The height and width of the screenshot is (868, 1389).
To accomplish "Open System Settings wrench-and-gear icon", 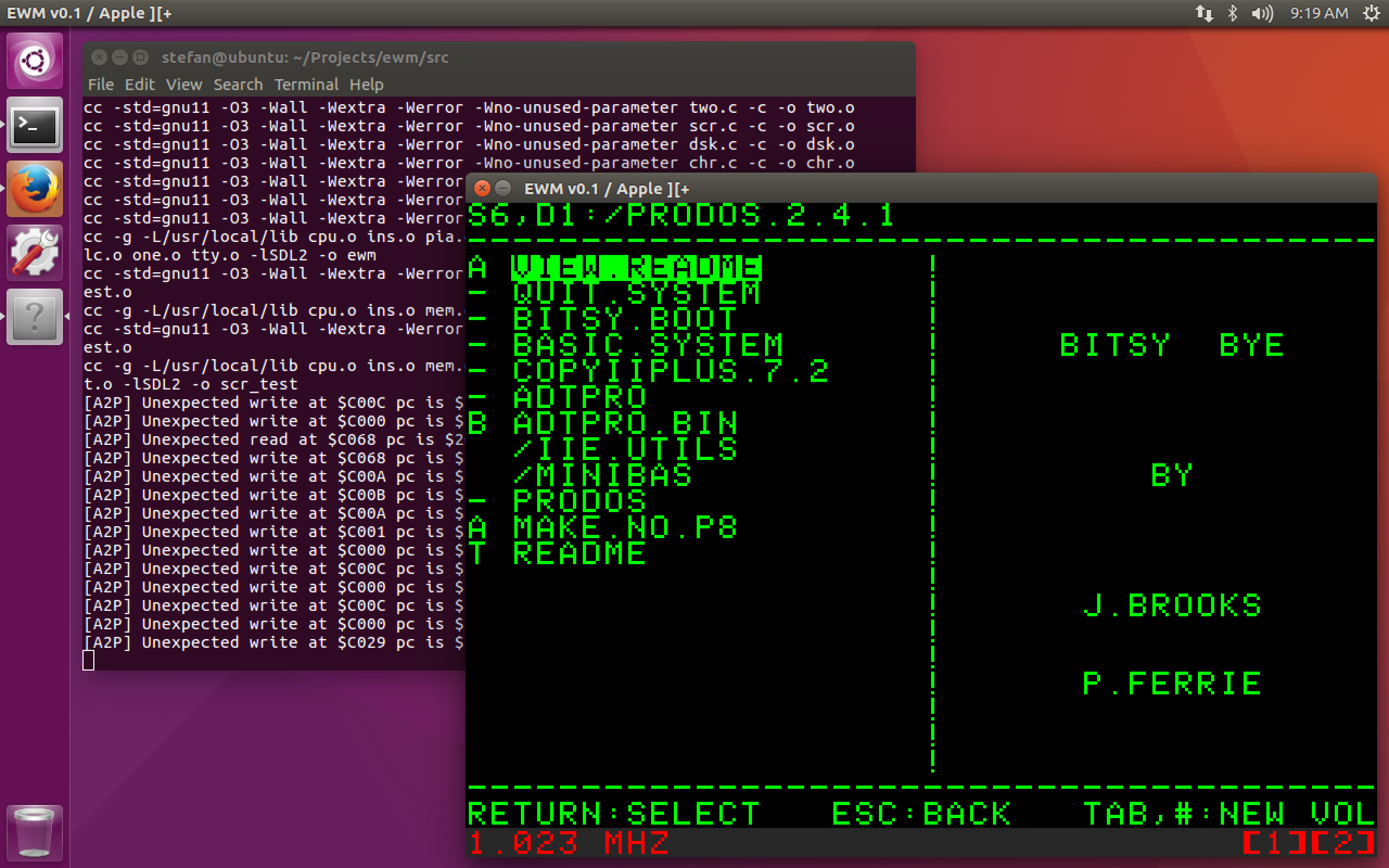I will tap(34, 253).
